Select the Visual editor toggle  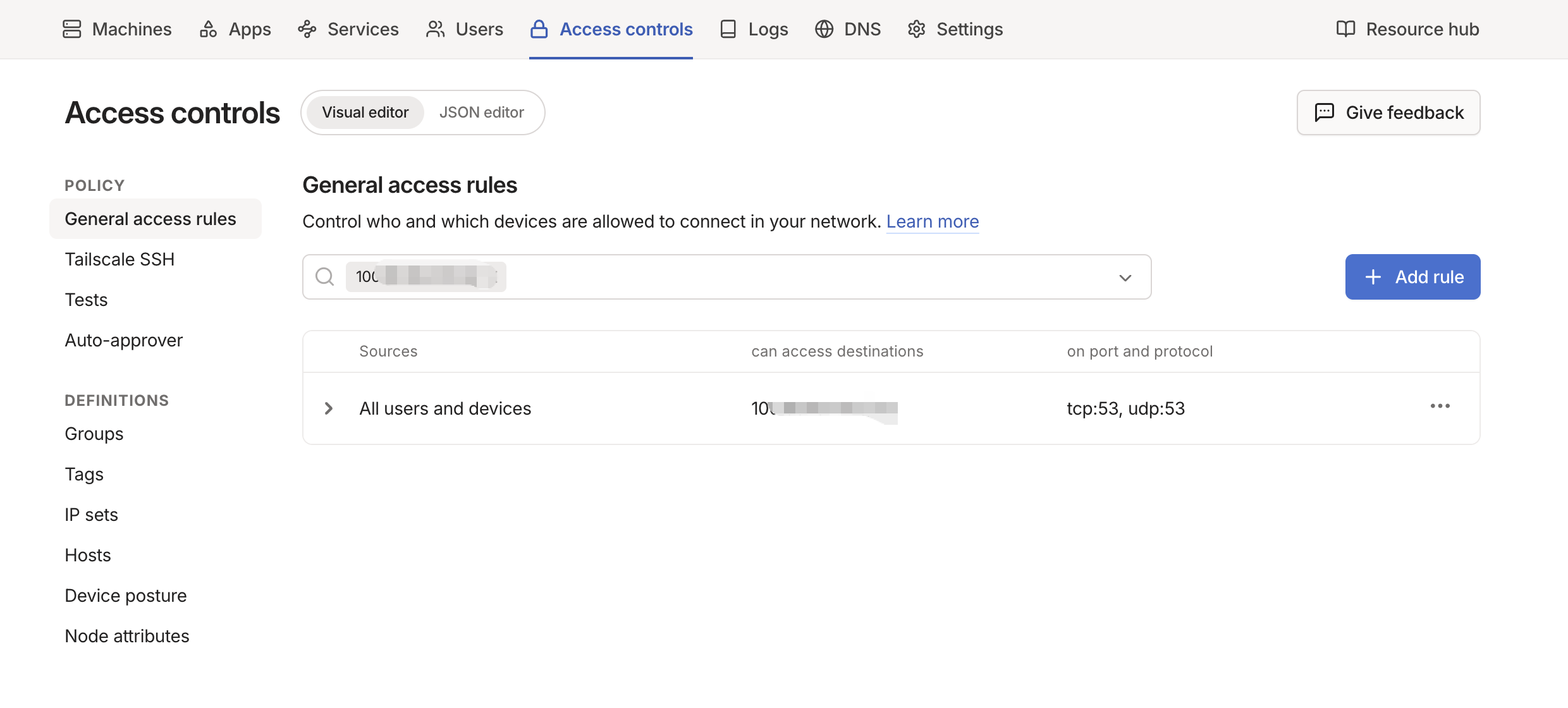pos(365,113)
